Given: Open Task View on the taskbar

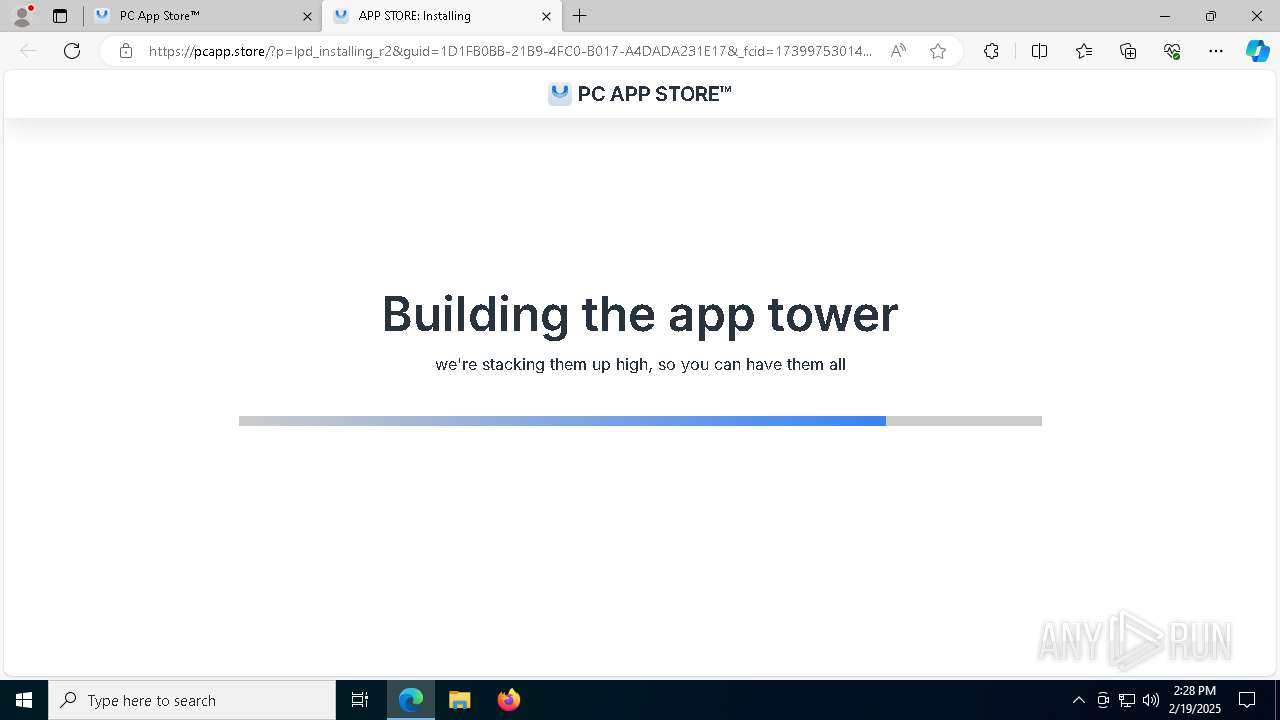Looking at the screenshot, I should (360, 700).
